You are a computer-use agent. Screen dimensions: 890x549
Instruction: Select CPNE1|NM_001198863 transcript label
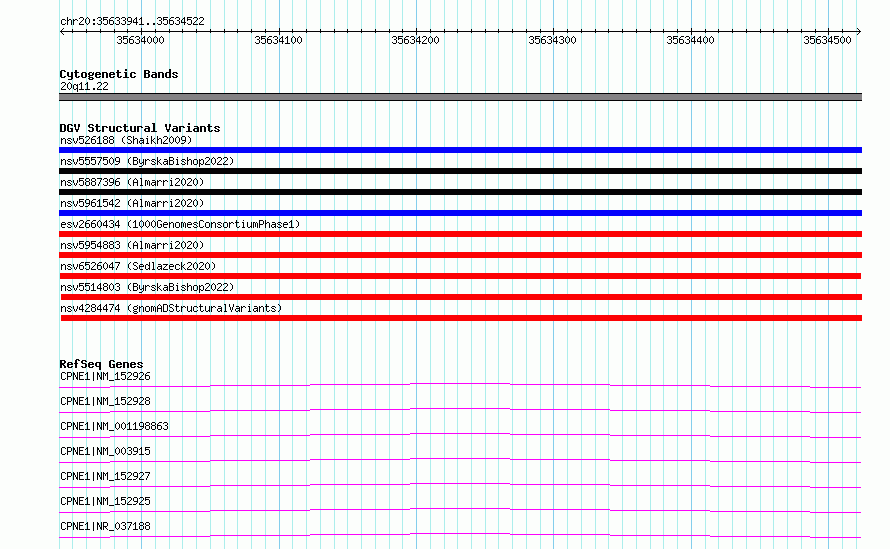(x=114, y=426)
